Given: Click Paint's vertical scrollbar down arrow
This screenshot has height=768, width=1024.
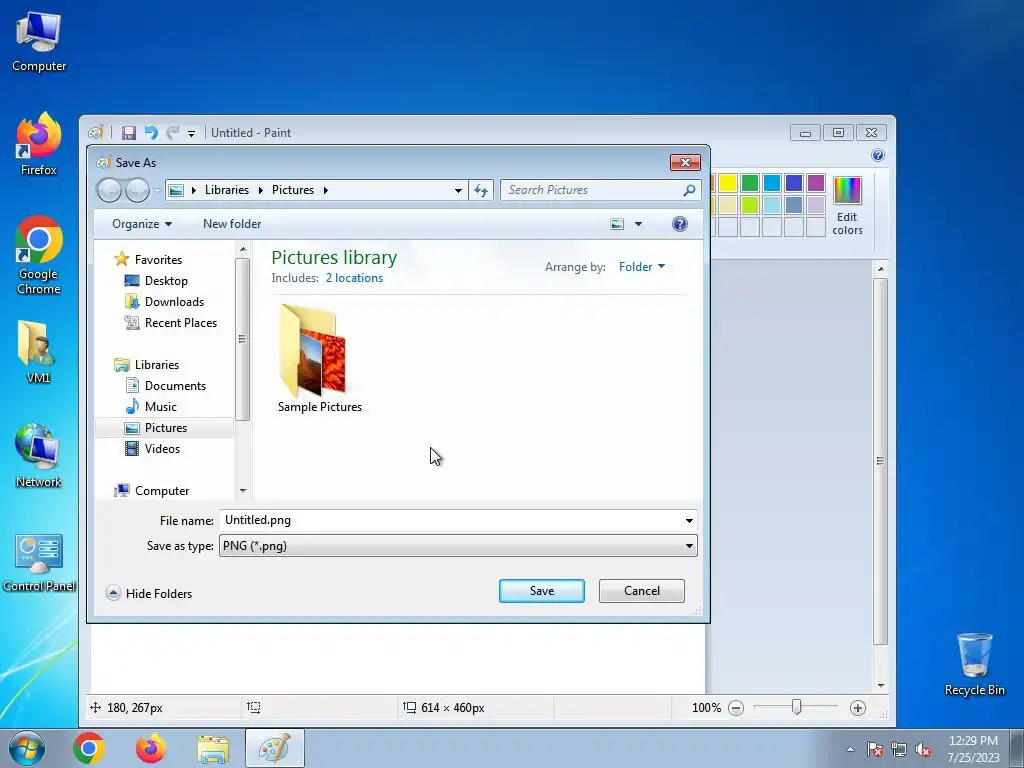Looking at the screenshot, I should 881,685.
